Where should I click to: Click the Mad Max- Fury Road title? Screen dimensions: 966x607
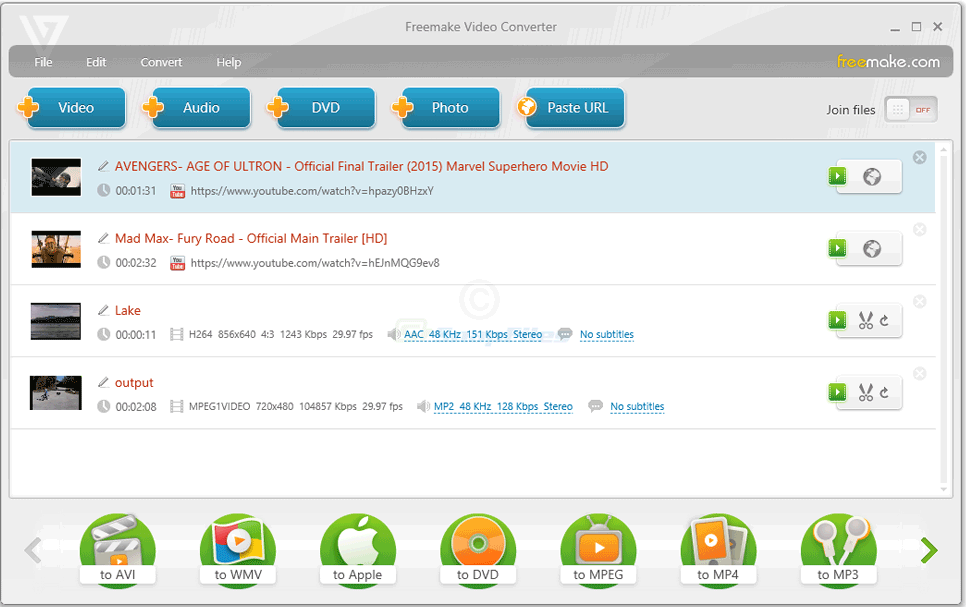[x=251, y=238]
